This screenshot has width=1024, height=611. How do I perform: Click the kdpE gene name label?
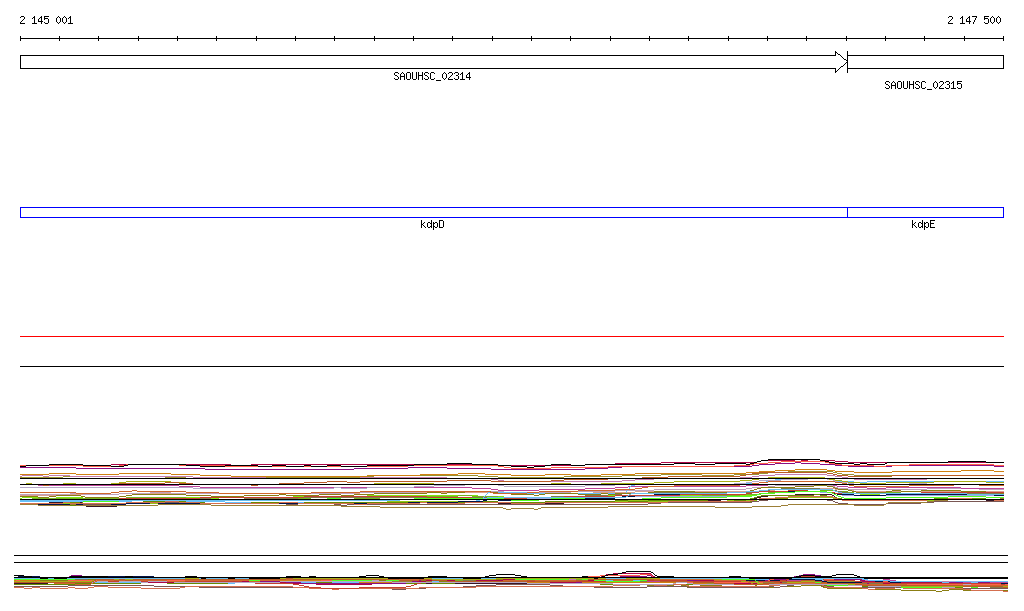pos(923,225)
